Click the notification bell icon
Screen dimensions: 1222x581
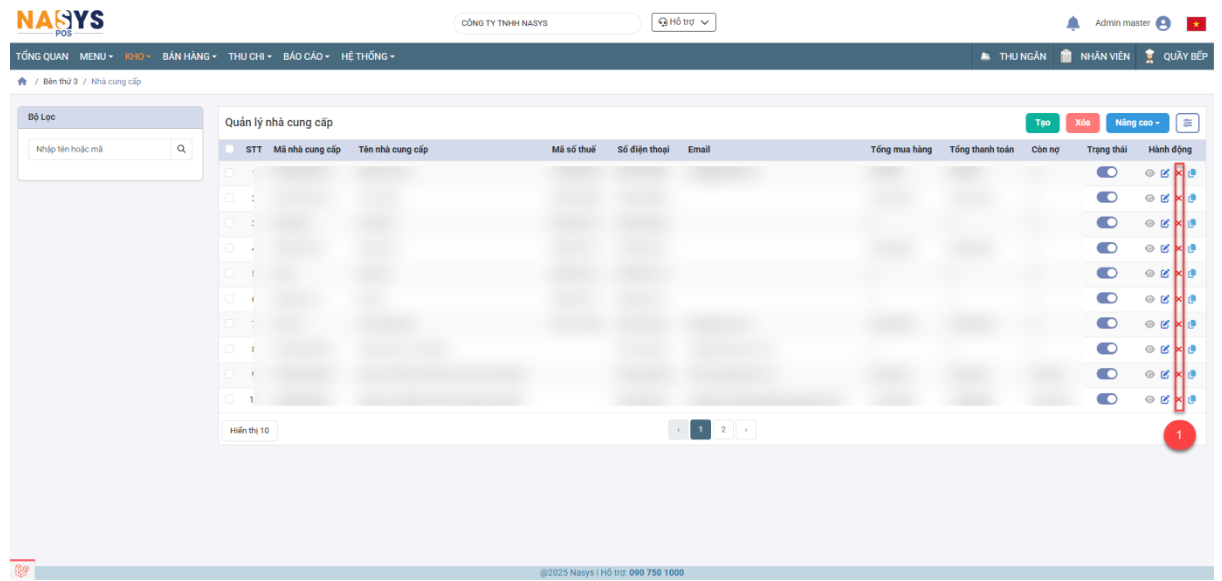pyautogui.click(x=1073, y=23)
